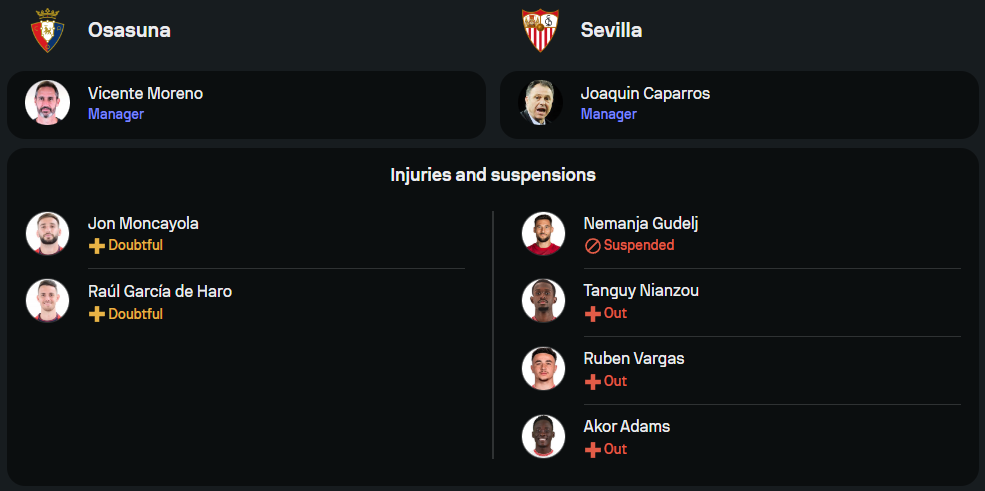Click Nemanja Gudelj's player avatar
The height and width of the screenshot is (491, 985).
click(543, 233)
